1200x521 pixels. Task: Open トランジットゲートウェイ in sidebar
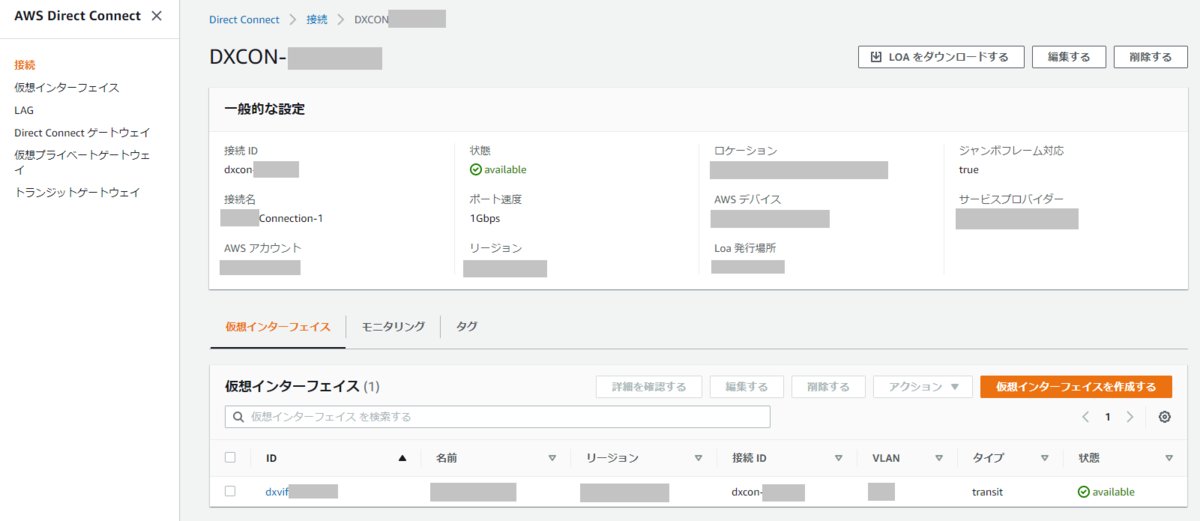(77, 192)
